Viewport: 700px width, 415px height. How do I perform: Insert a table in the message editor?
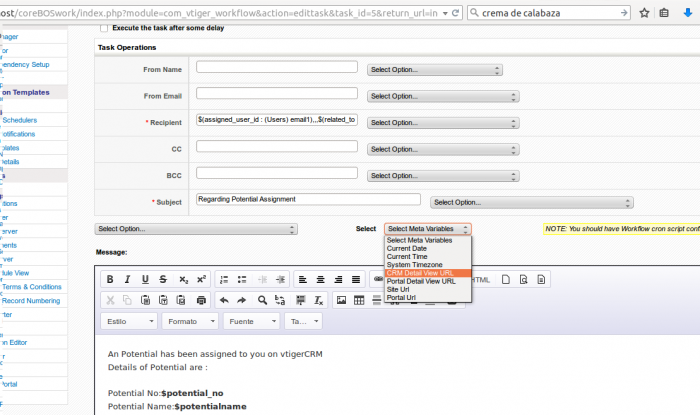point(358,300)
